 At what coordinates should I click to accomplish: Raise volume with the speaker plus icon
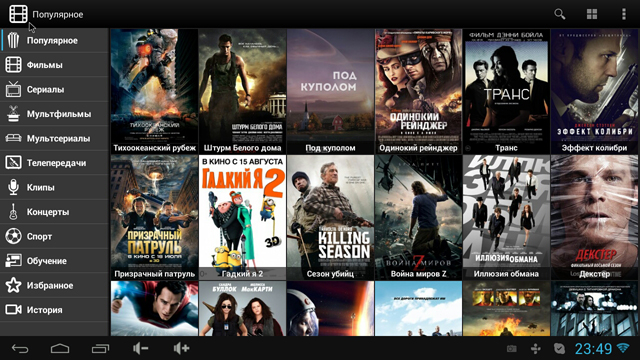(181, 348)
